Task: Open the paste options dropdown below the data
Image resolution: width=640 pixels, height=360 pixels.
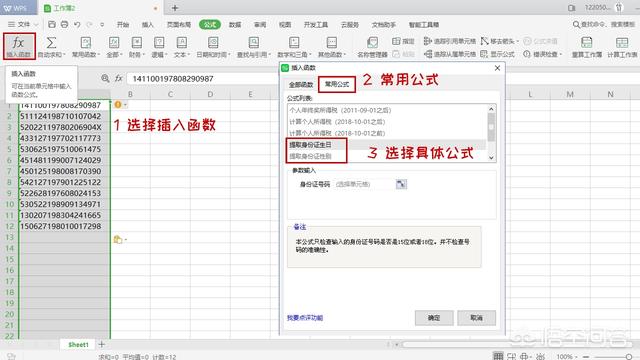Action: pyautogui.click(x=120, y=240)
